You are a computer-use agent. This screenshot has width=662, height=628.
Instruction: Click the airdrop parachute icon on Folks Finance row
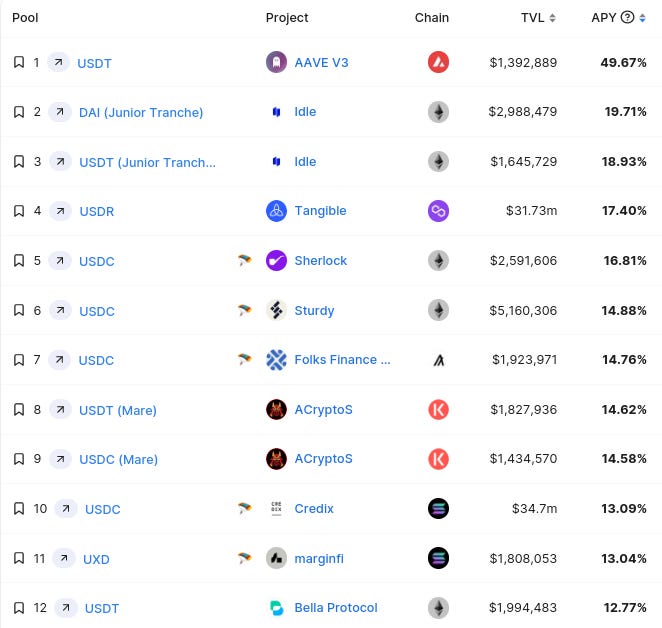click(x=244, y=360)
